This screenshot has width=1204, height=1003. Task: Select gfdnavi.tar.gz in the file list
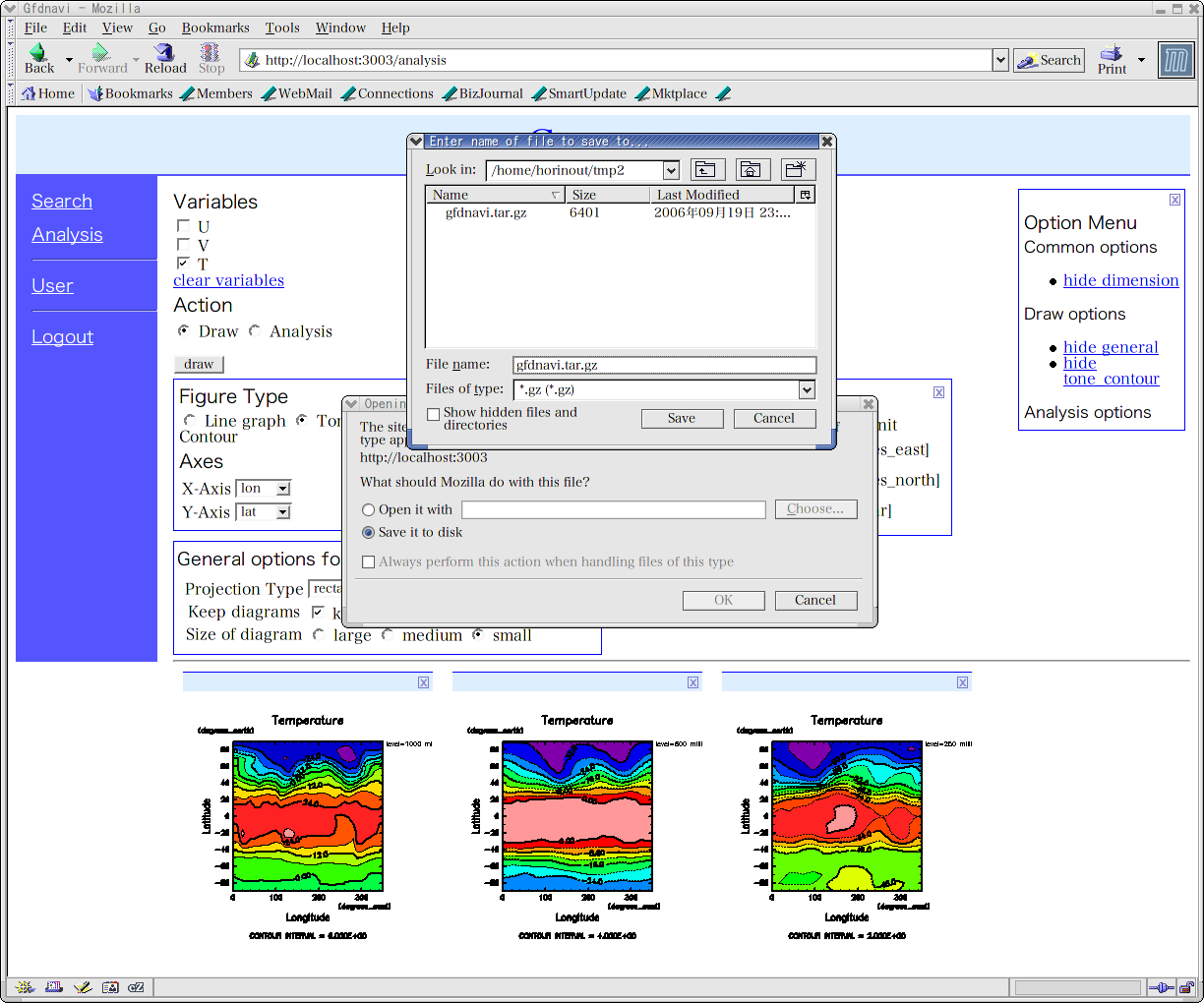486,212
